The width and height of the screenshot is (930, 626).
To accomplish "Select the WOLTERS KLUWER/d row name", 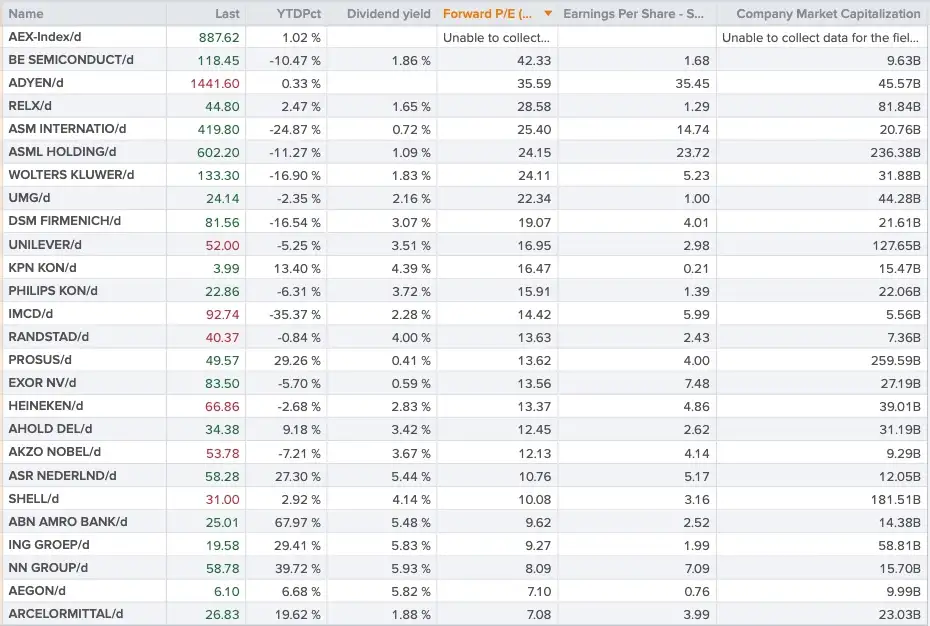I will point(71,175).
